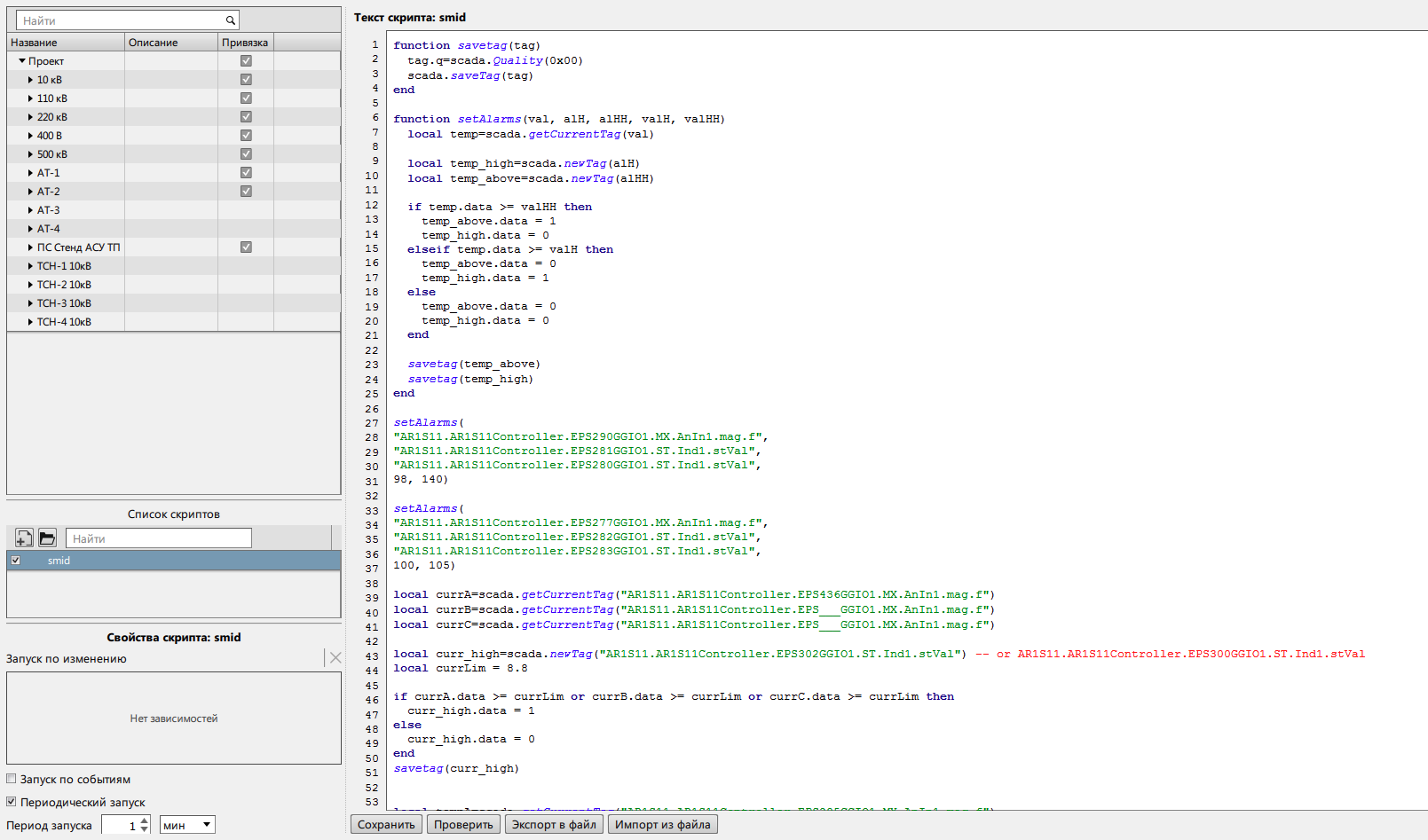The height and width of the screenshot is (840, 1428).
Task: Create a new script using the add icon
Action: (x=23, y=538)
